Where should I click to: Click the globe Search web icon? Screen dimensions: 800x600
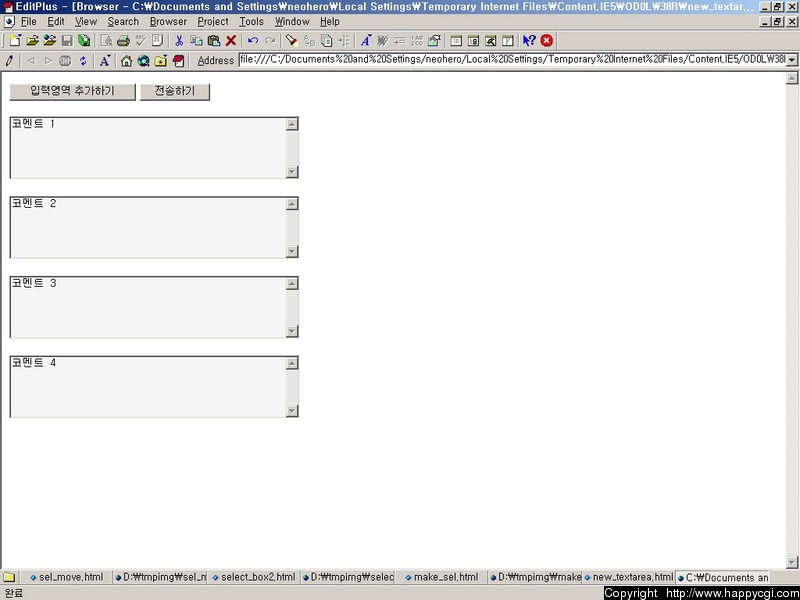pyautogui.click(x=143, y=61)
